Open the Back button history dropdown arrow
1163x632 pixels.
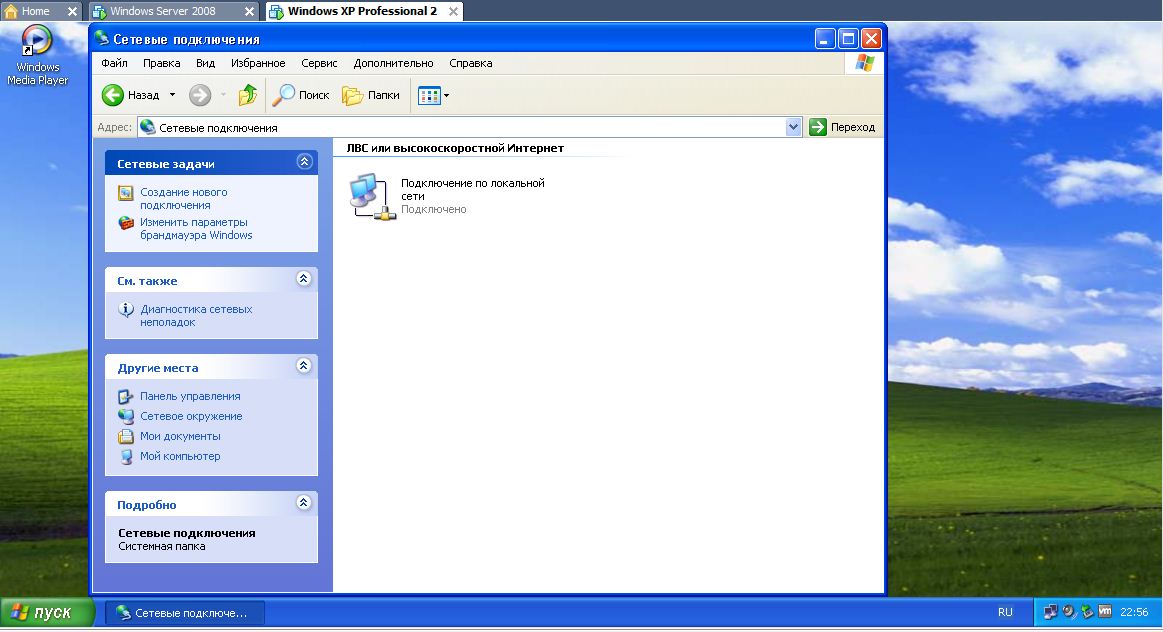tap(172, 95)
